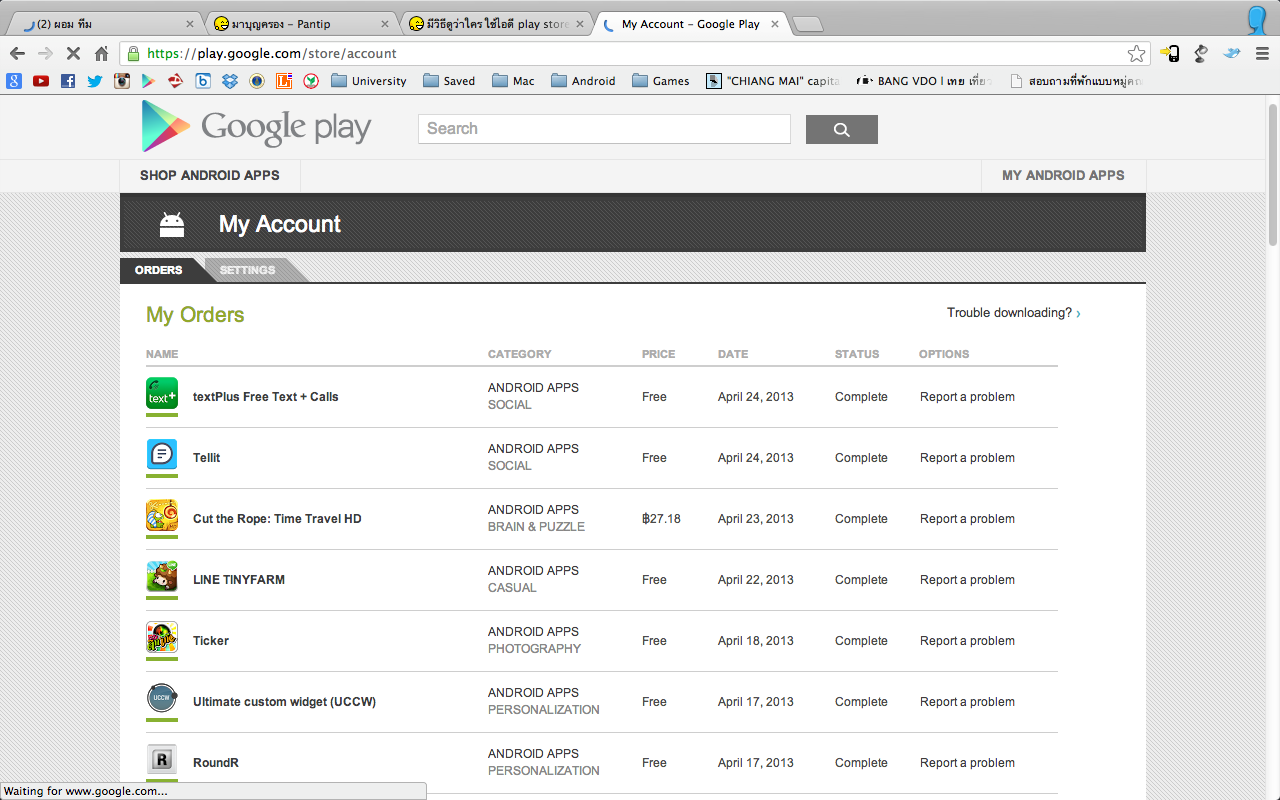The height and width of the screenshot is (800, 1280).
Task: Open the textPlus app icon
Action: (162, 394)
